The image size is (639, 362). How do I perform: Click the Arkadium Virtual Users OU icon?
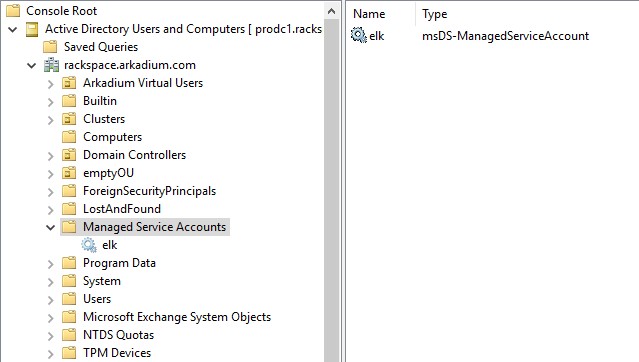tap(69, 83)
